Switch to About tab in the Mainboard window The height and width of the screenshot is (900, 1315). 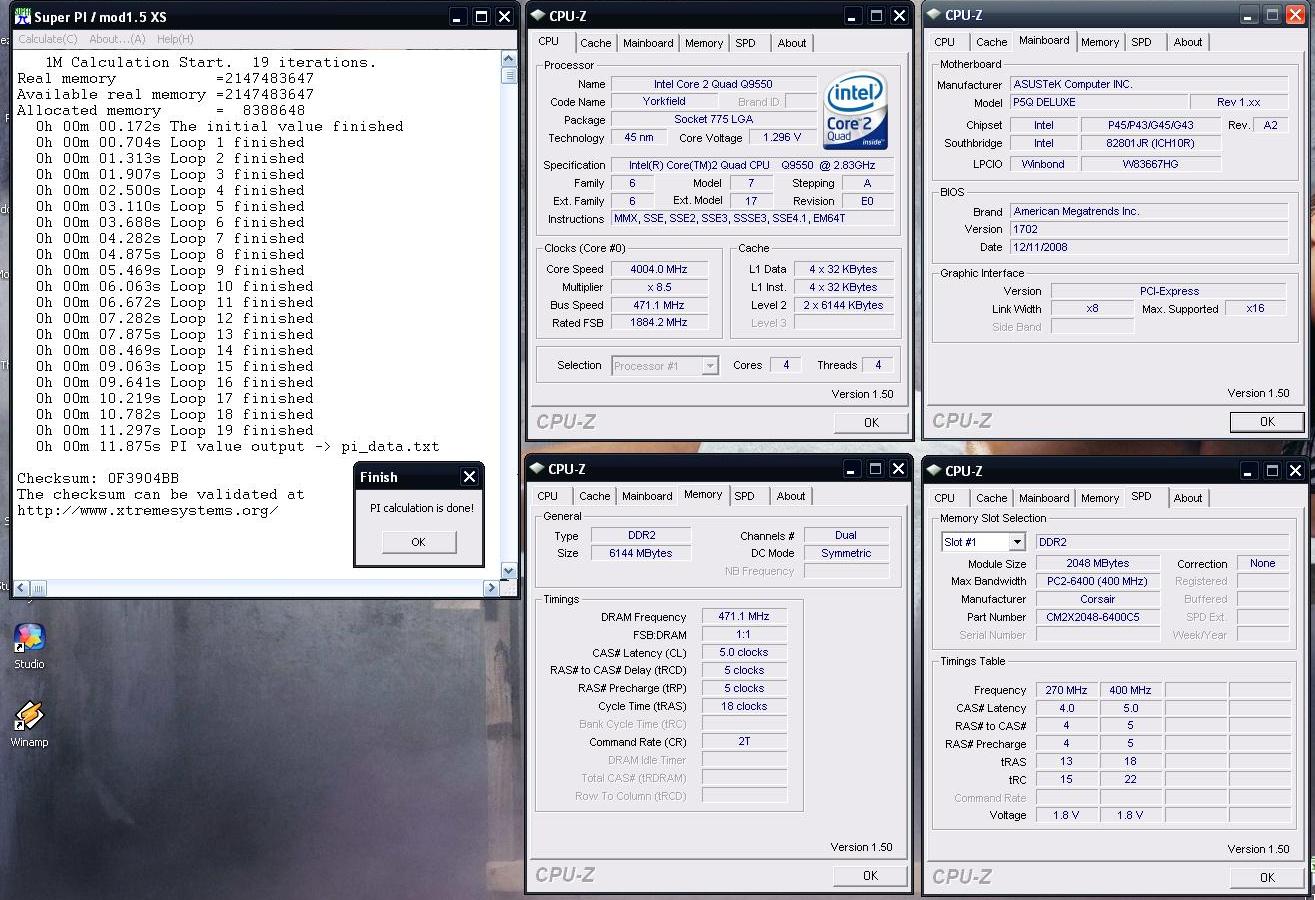coord(1188,42)
